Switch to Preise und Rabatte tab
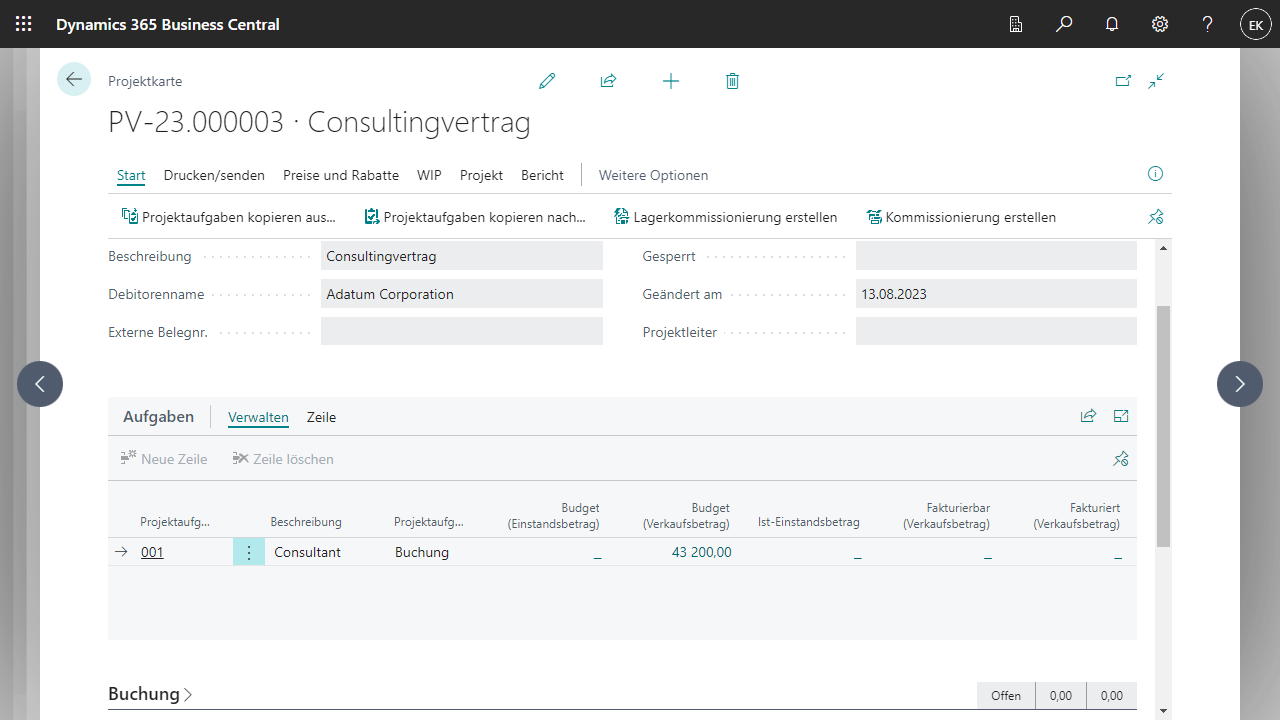Viewport: 1280px width, 720px height. click(x=341, y=175)
